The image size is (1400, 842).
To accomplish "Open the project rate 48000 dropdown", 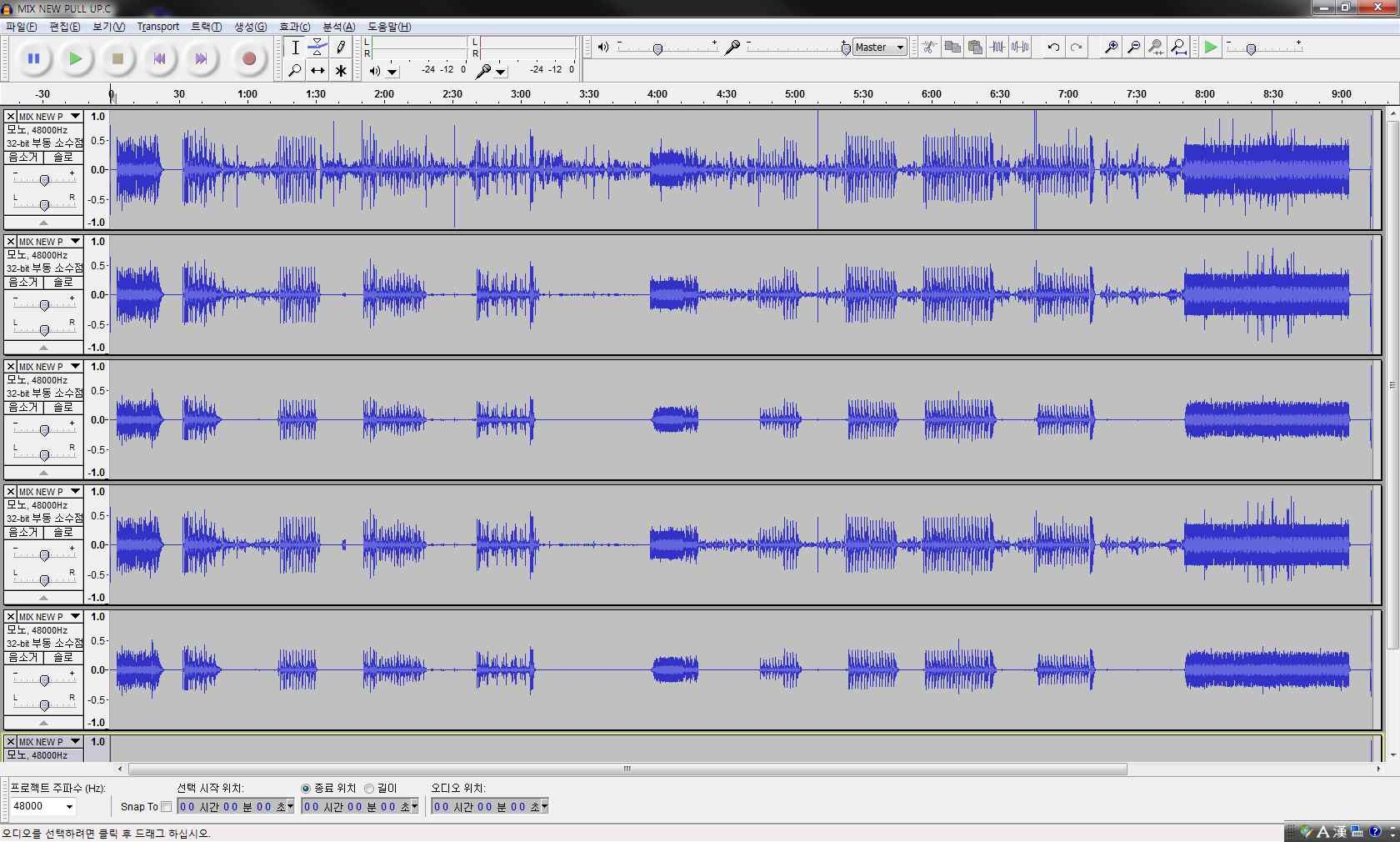I will [x=69, y=806].
